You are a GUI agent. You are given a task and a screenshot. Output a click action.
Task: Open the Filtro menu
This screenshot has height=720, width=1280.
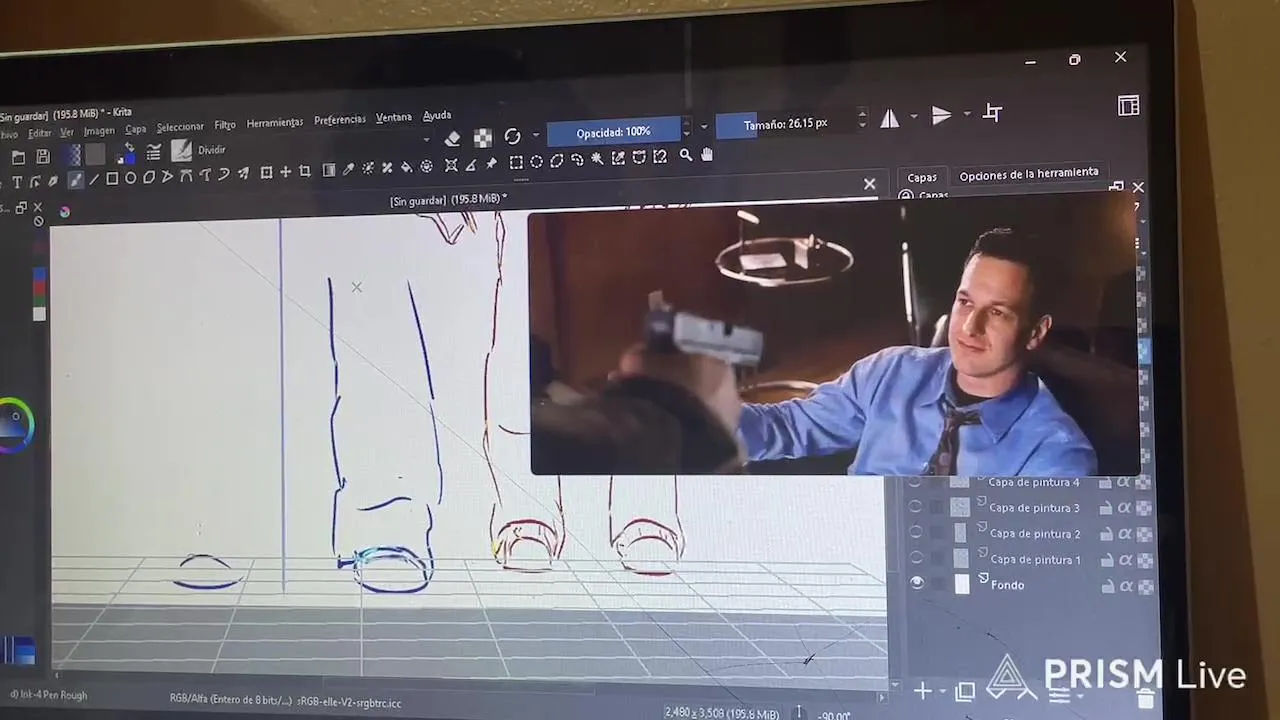click(225, 125)
